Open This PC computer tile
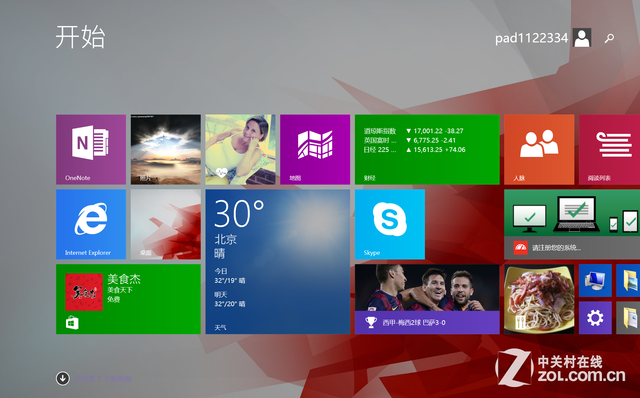Image resolution: width=640 pixels, height=398 pixels. [x=595, y=280]
